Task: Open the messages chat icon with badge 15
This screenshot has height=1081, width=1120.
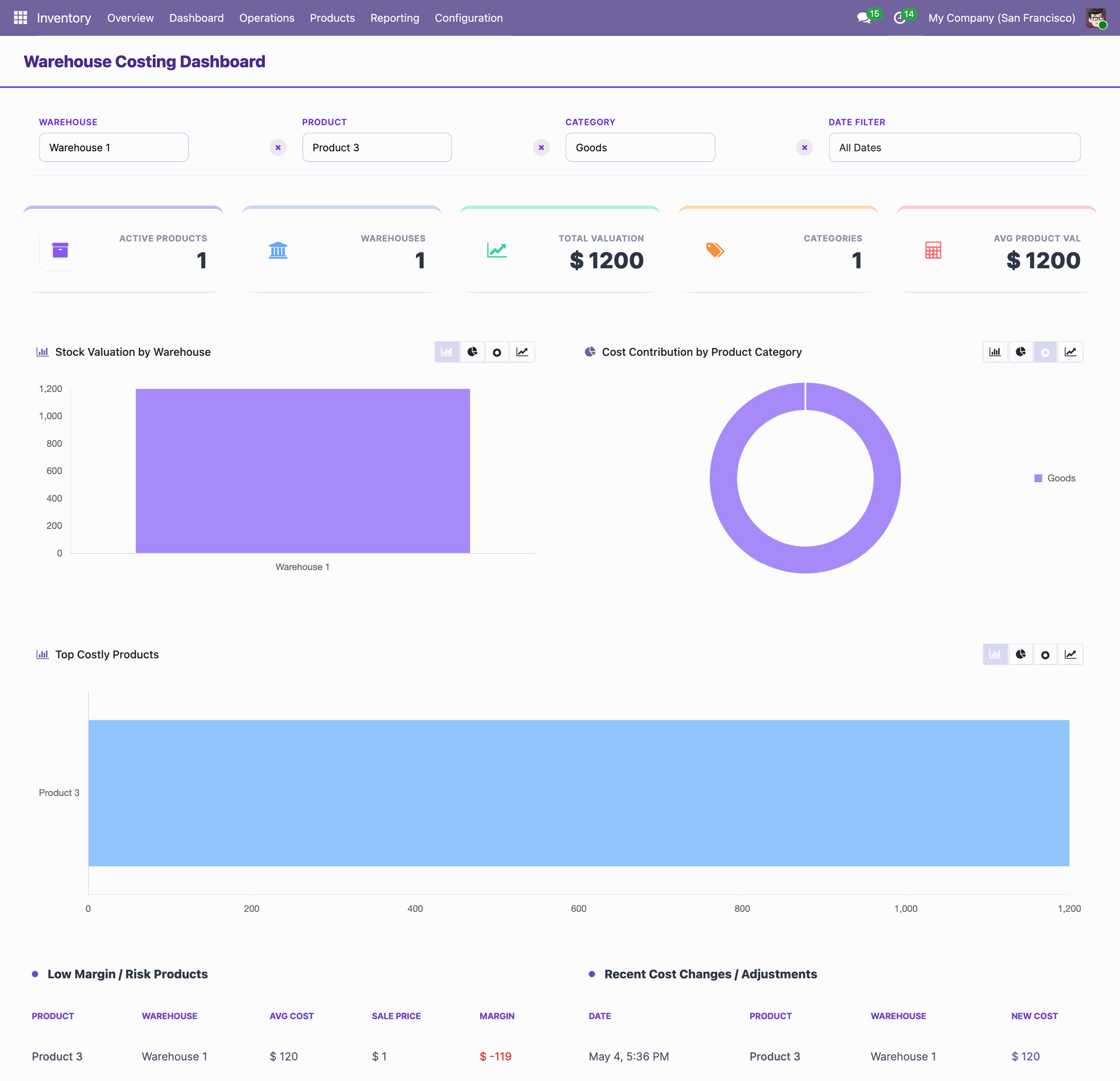Action: click(x=864, y=18)
